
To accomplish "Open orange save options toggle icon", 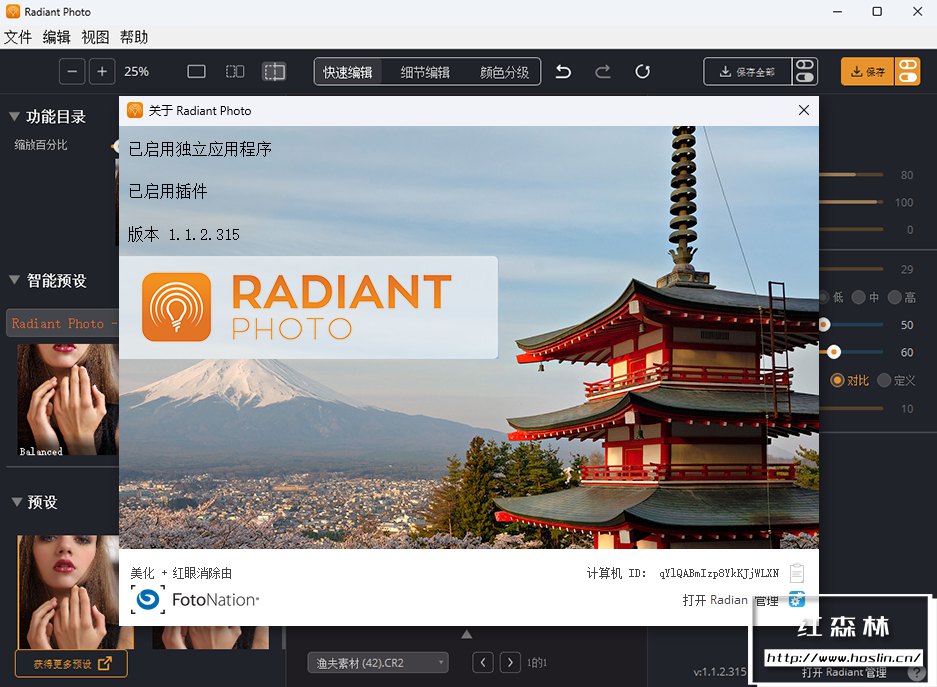I will click(908, 72).
